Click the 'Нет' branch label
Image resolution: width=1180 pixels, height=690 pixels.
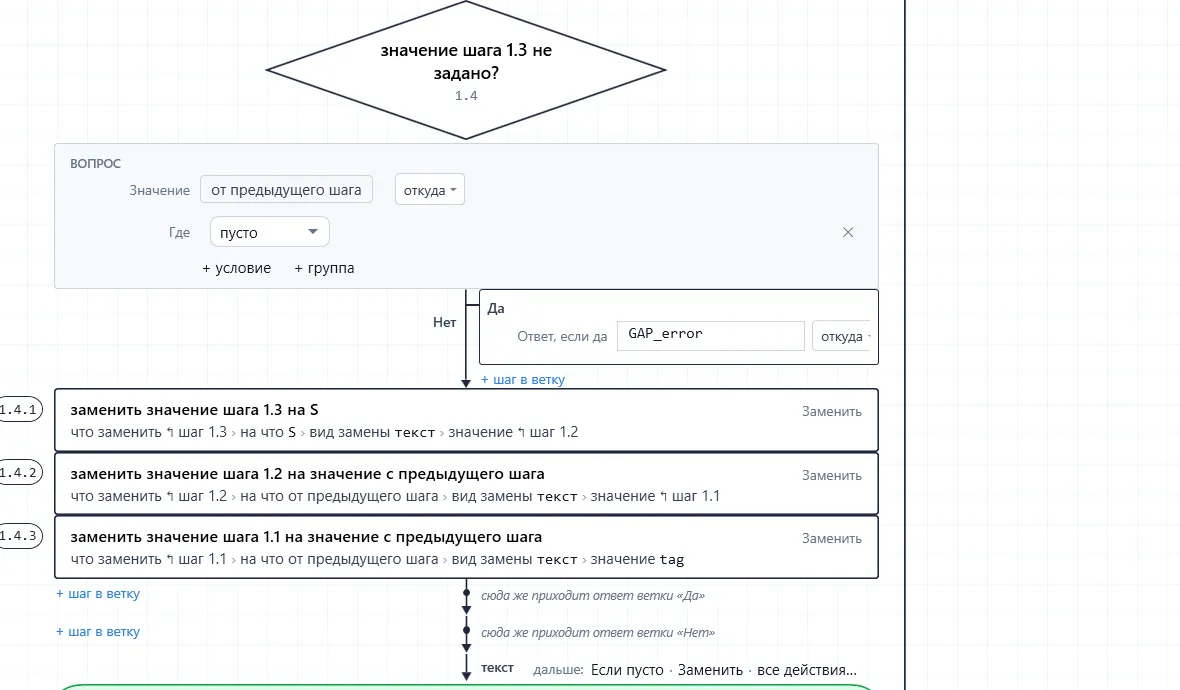pos(444,322)
